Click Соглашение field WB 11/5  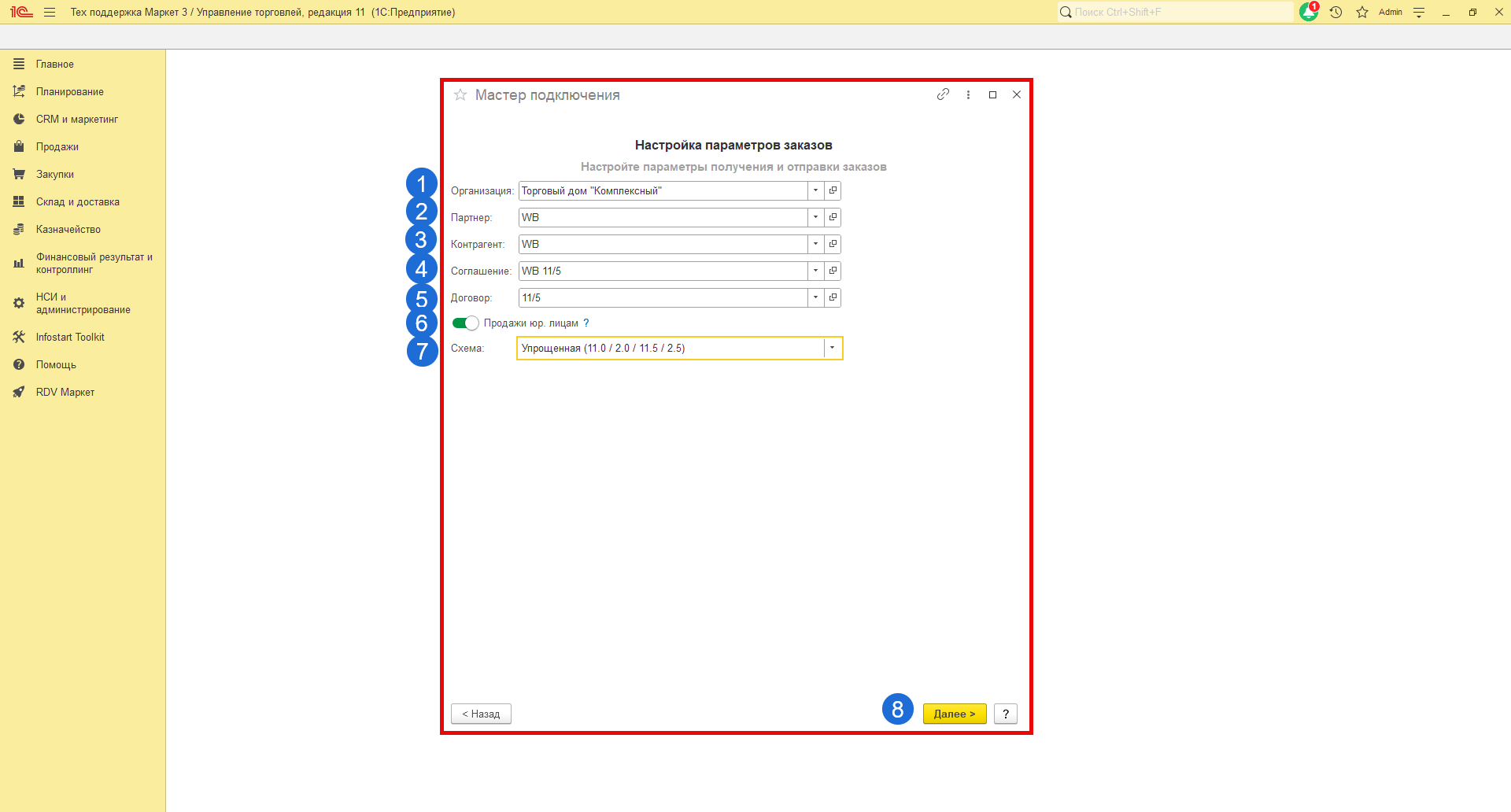tap(663, 271)
